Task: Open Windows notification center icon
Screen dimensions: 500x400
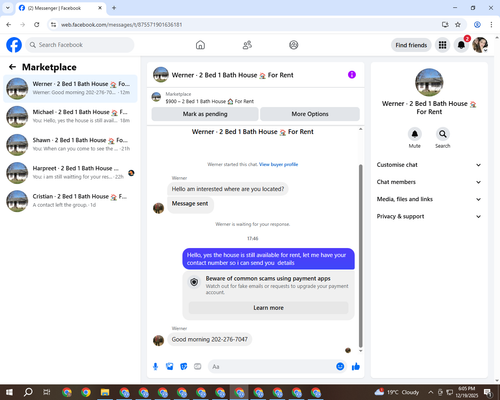Action: click(488, 392)
